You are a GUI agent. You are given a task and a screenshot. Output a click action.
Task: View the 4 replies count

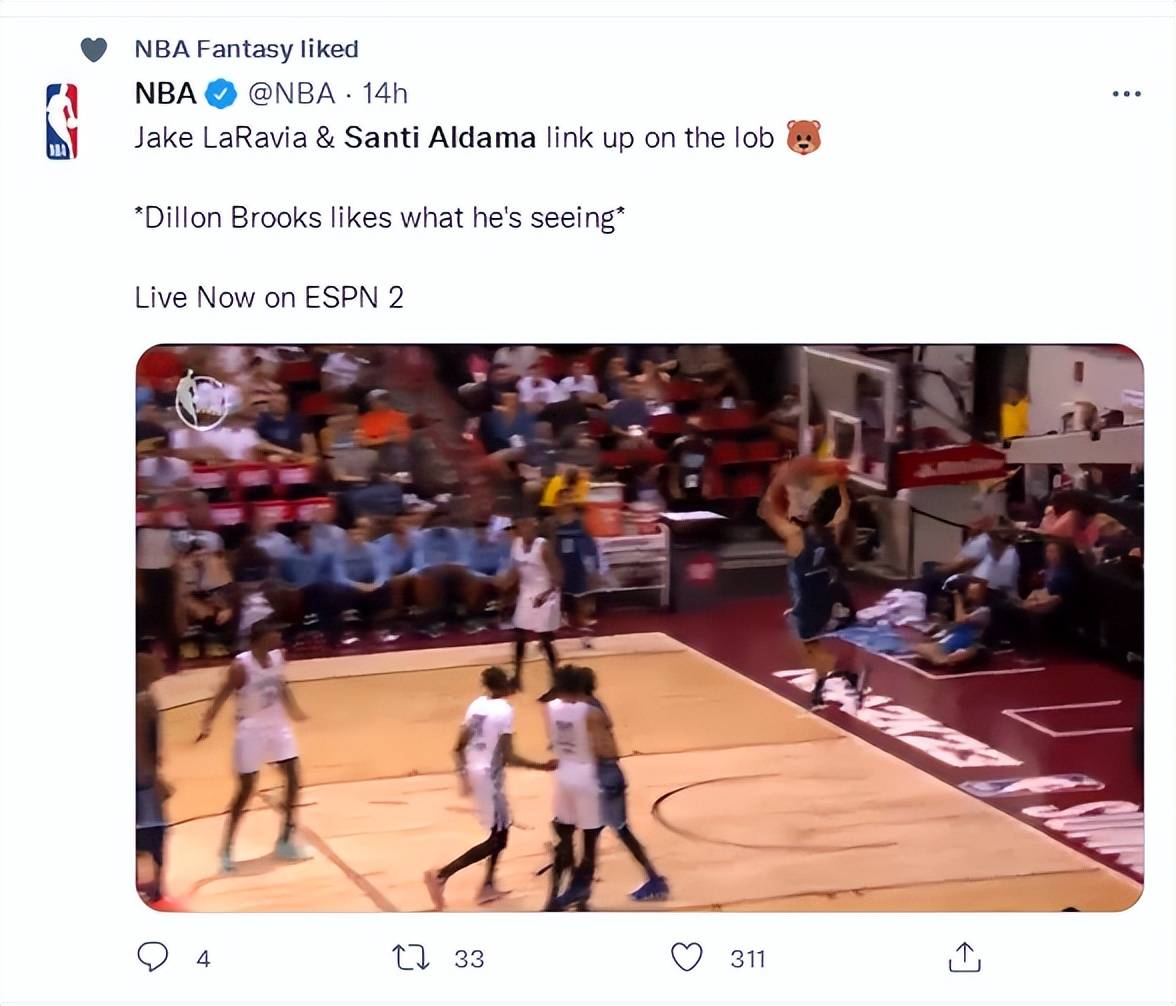coord(203,959)
